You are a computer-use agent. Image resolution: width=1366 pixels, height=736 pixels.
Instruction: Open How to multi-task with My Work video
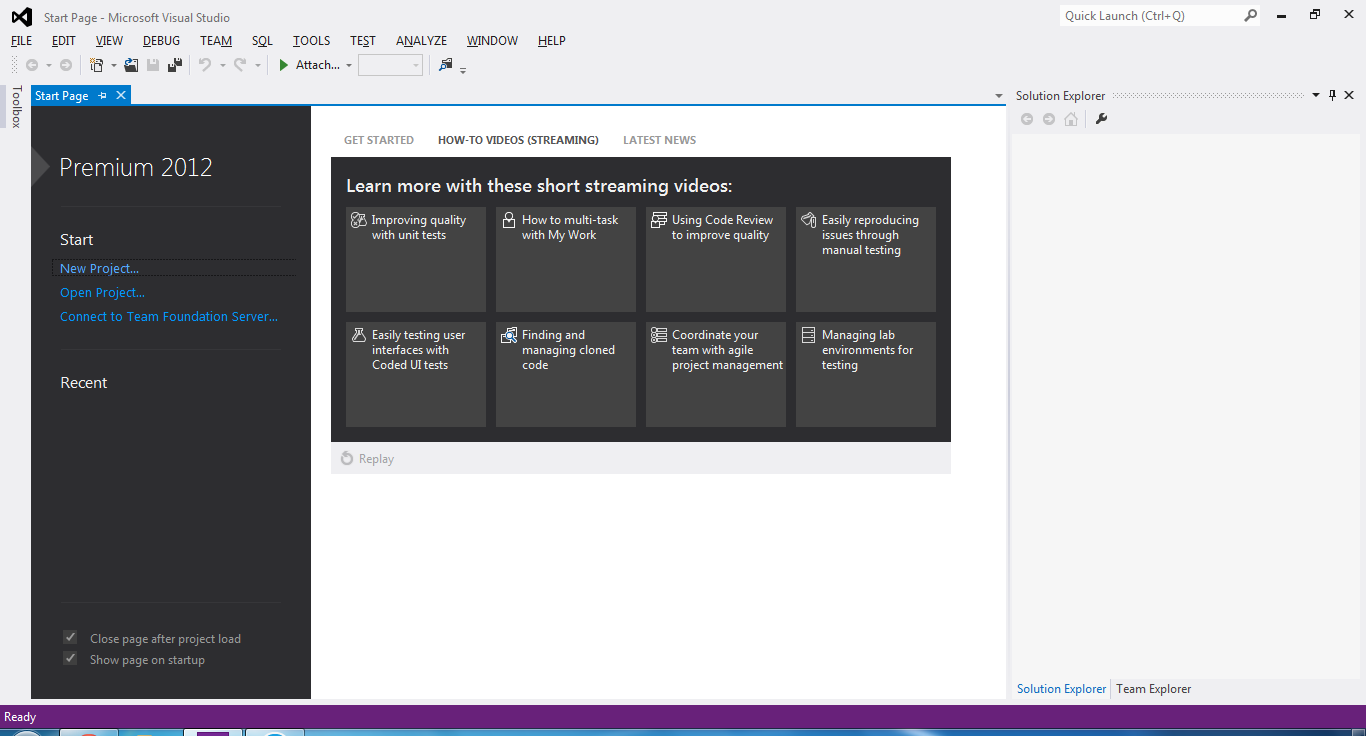coord(566,260)
